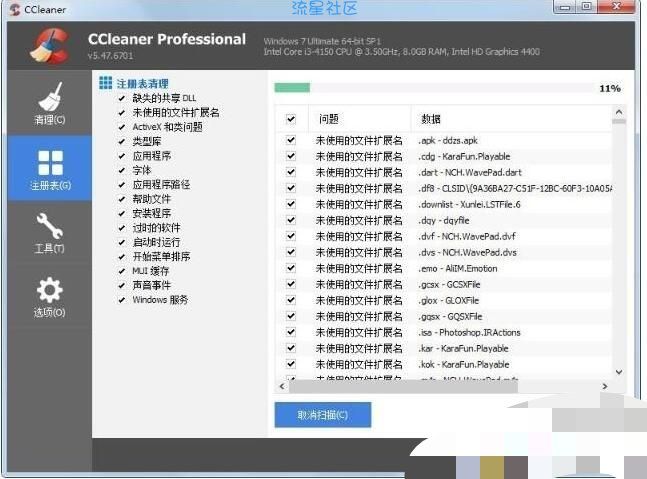
Task: Click the vertical scrollbar down arrow
Action: tap(619, 372)
